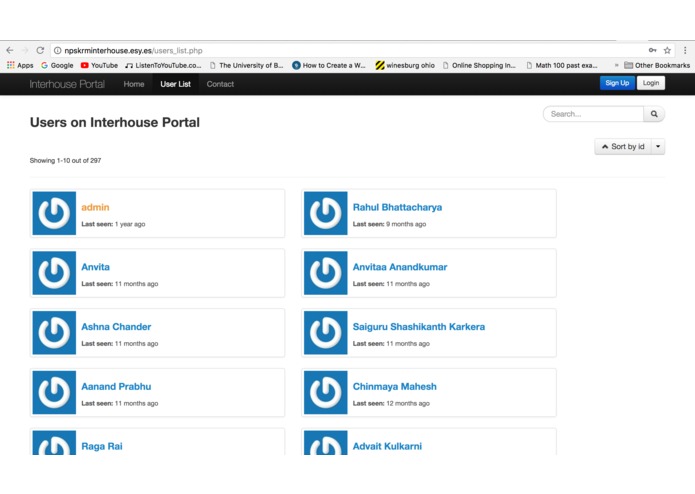Open the Math 100 past exa... bookmark

562,65
